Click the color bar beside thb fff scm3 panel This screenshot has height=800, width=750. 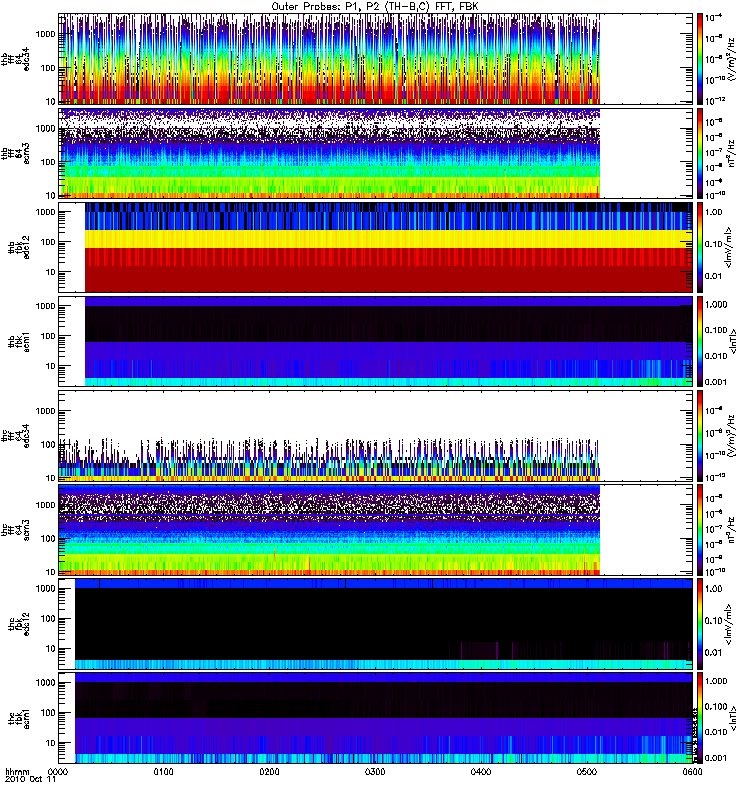700,153
